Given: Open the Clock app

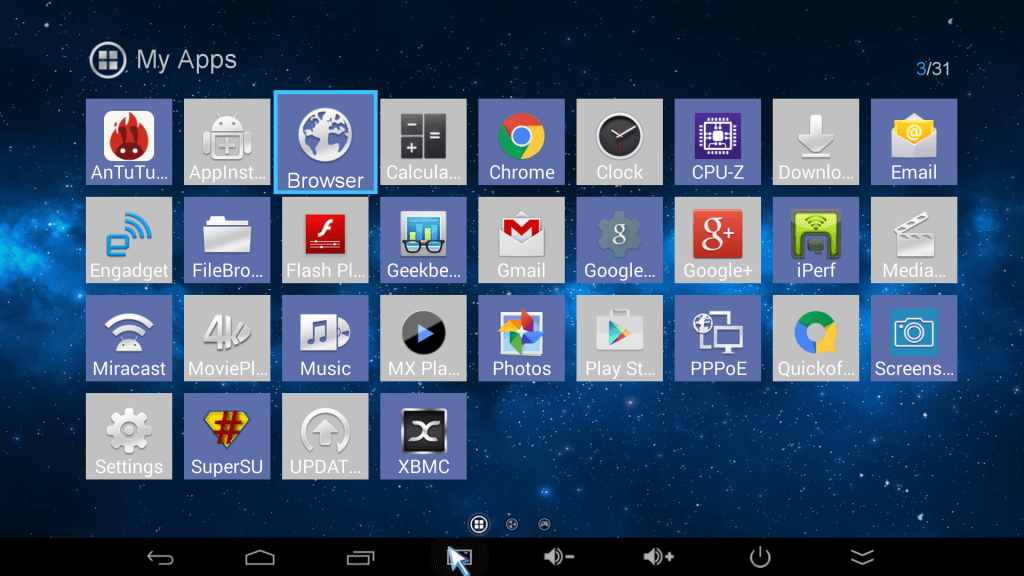Looking at the screenshot, I should click(619, 142).
